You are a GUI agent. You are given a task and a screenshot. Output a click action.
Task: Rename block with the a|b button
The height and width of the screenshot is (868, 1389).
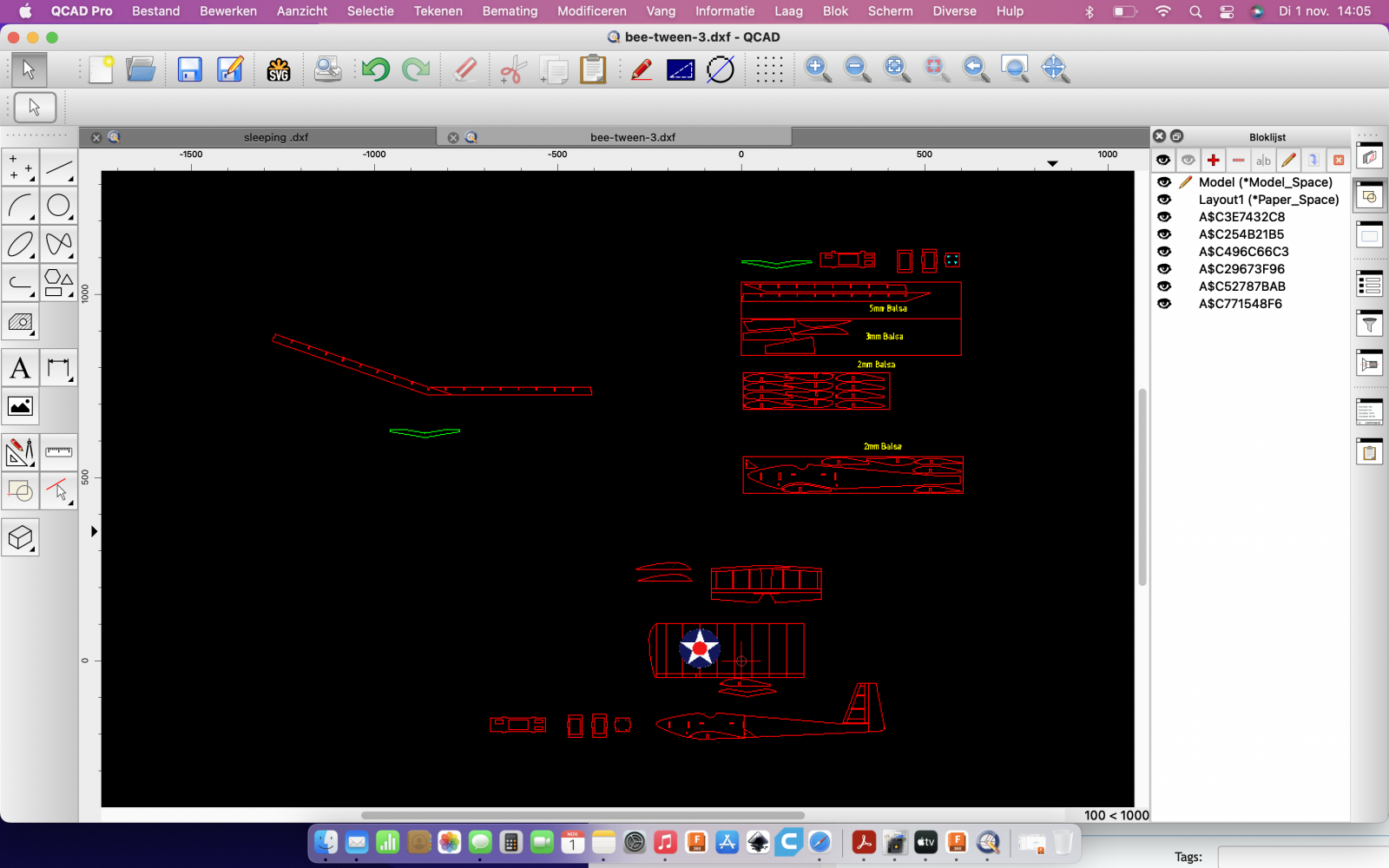coord(1264,160)
